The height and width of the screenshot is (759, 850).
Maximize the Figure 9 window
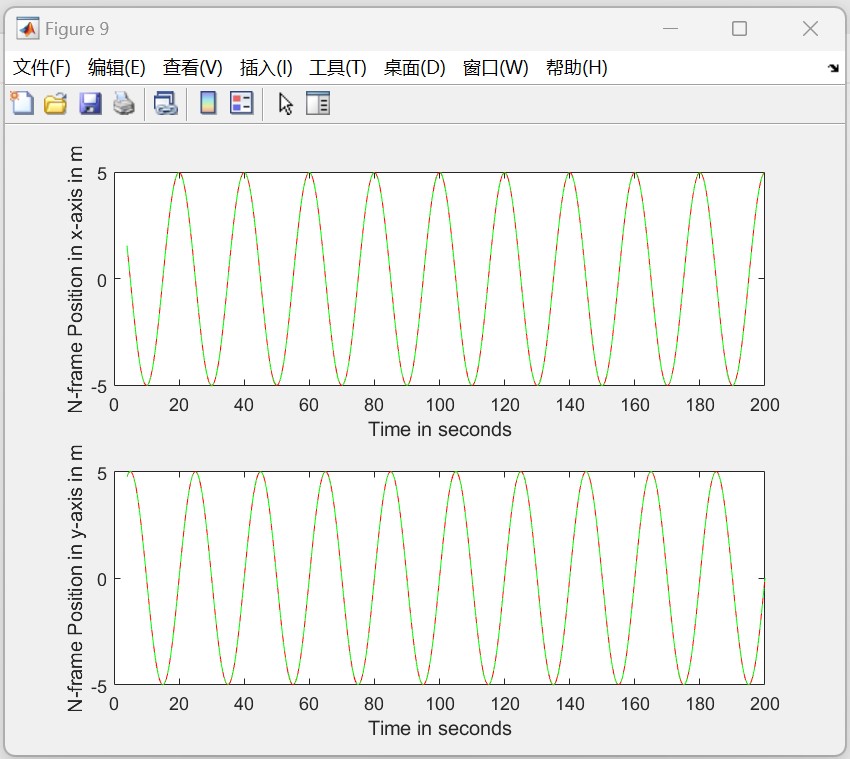(739, 29)
